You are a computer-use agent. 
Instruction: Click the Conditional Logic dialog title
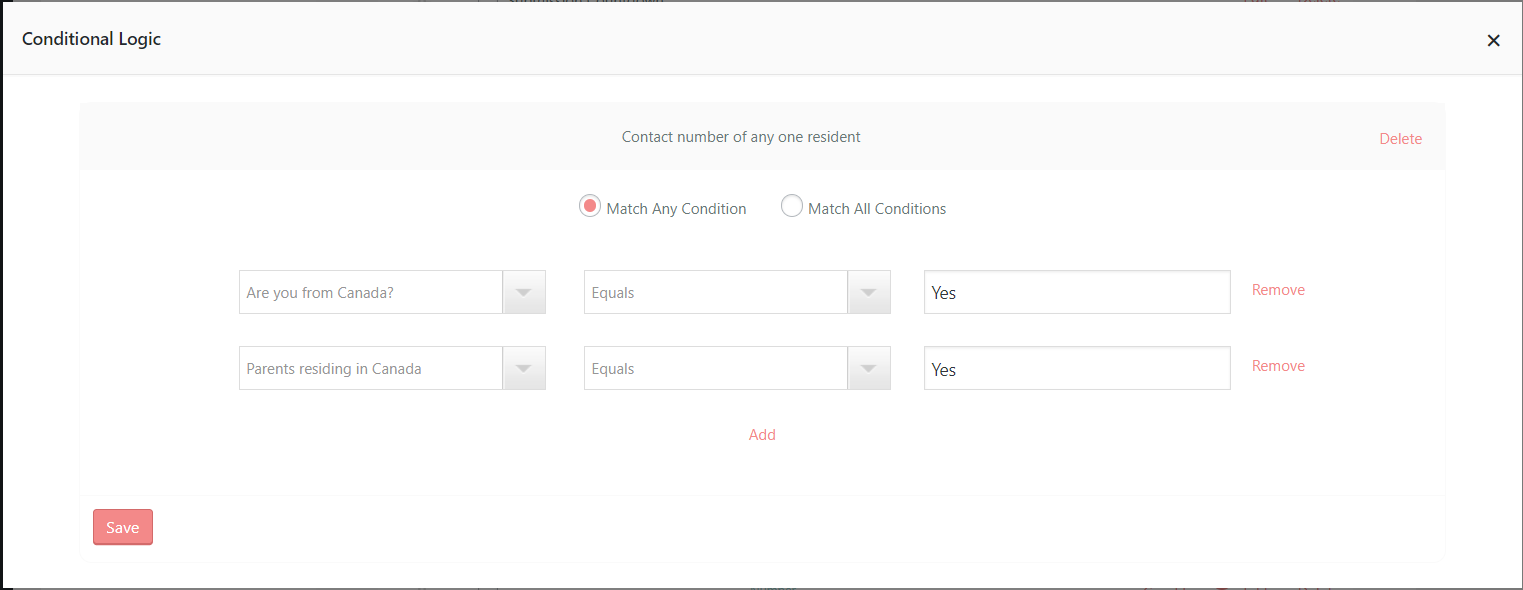tap(91, 39)
